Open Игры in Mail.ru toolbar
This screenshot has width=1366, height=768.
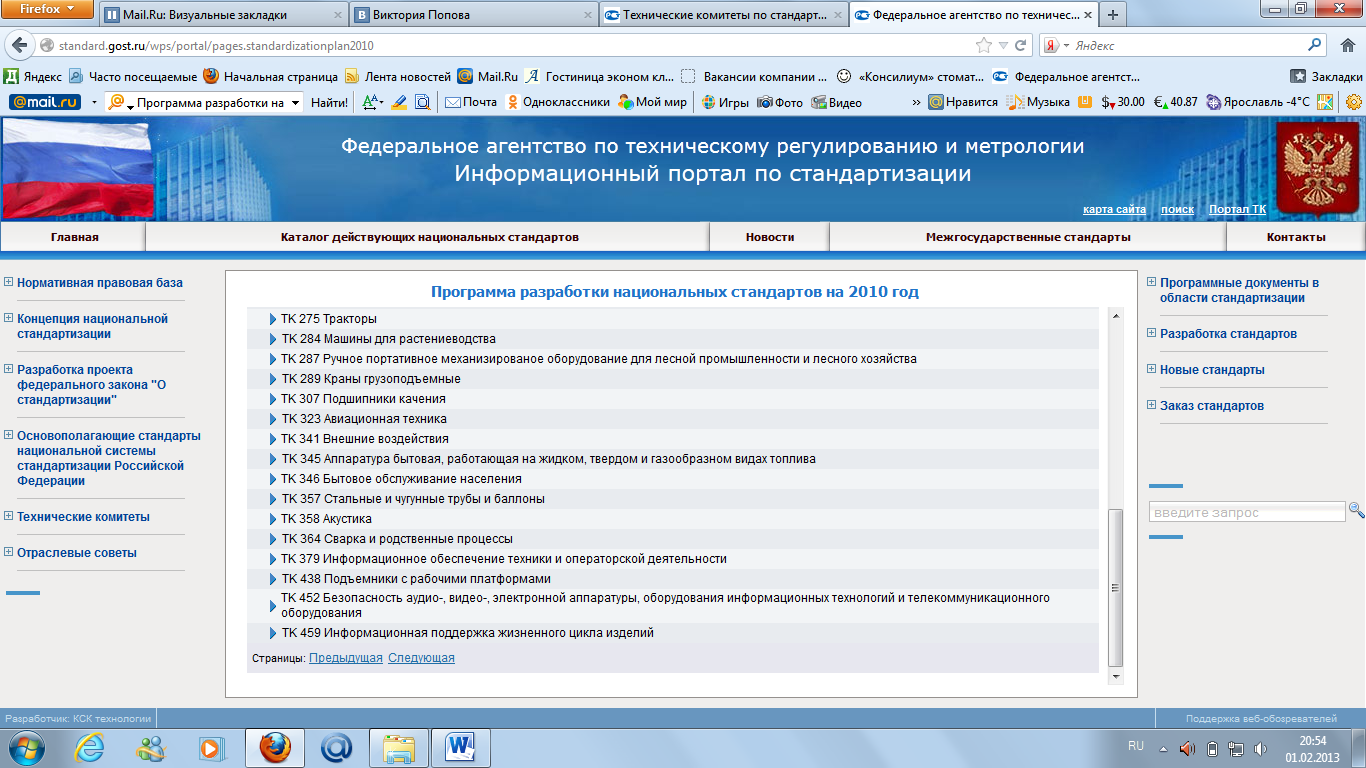pos(725,102)
